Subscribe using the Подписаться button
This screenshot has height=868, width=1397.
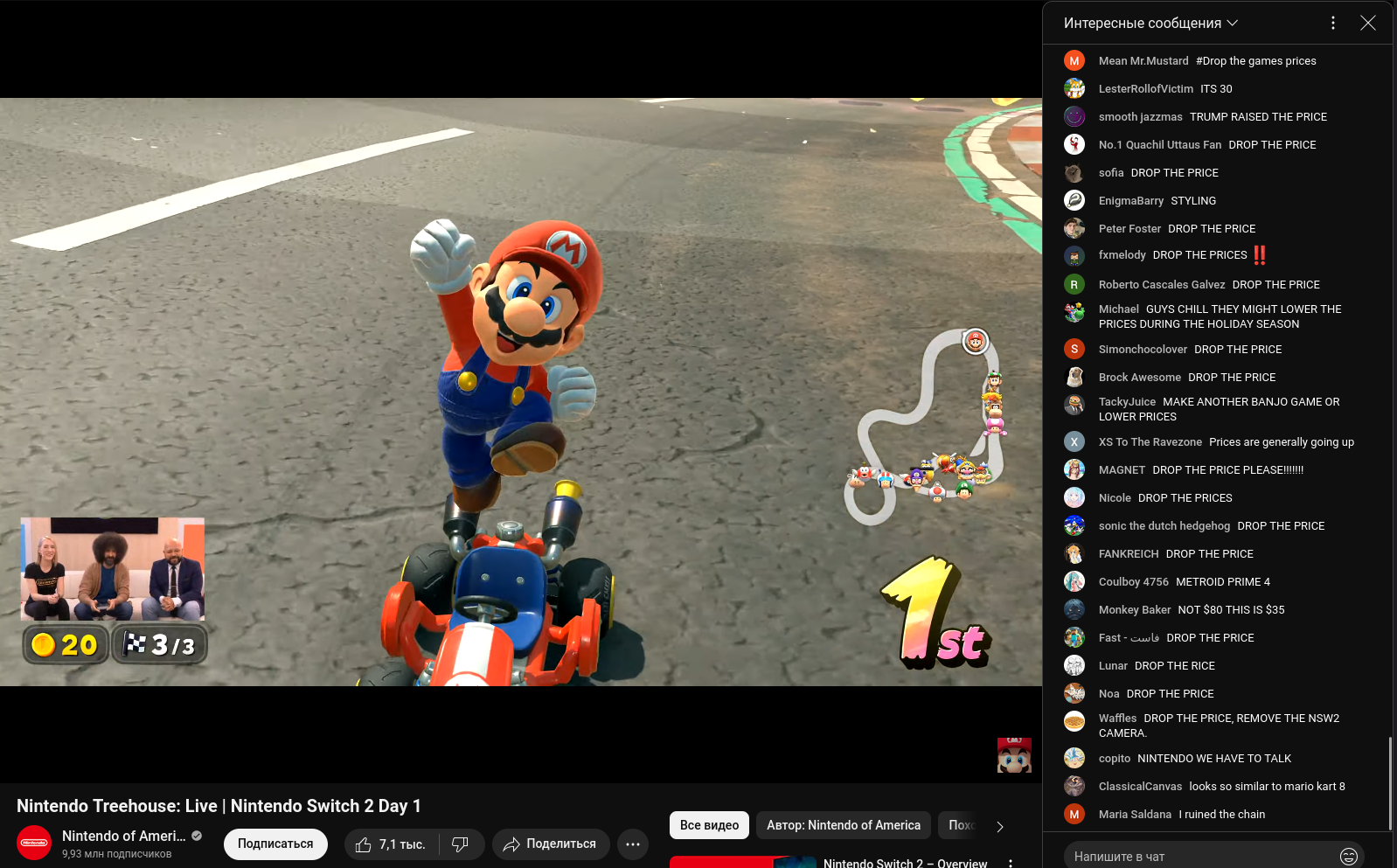(x=275, y=844)
